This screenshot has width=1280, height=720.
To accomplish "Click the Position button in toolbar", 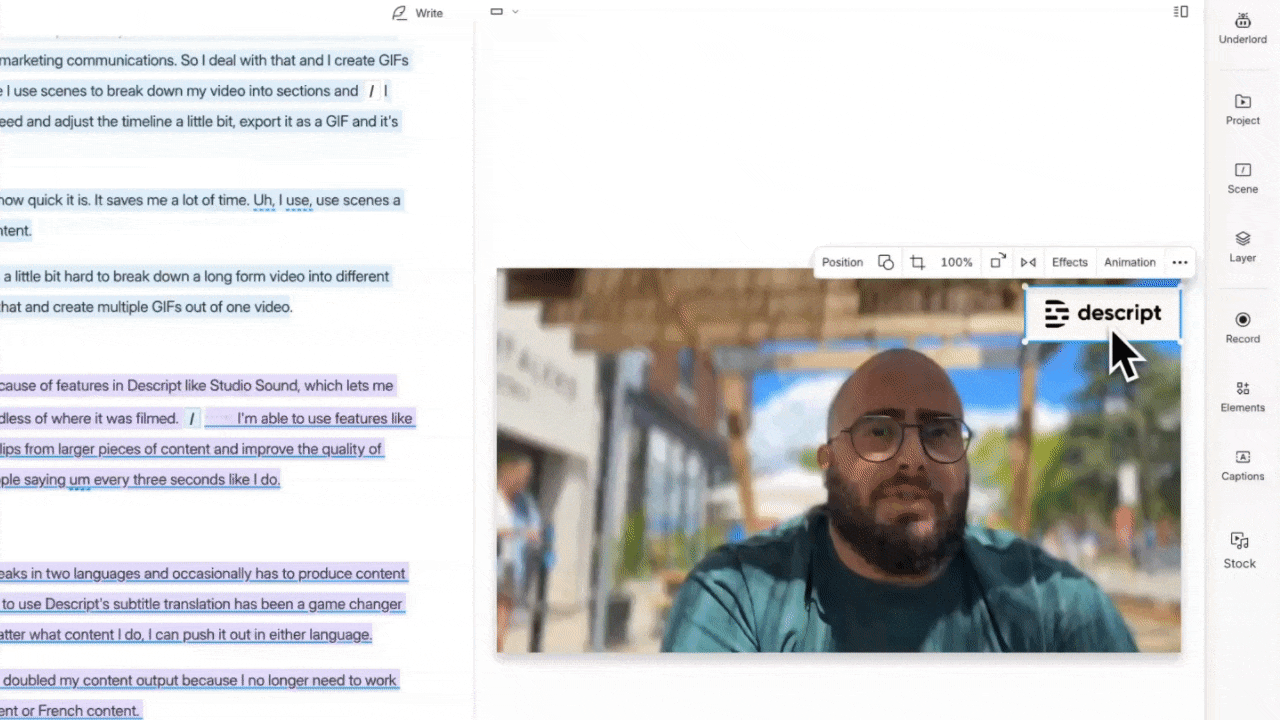I will [x=842, y=262].
